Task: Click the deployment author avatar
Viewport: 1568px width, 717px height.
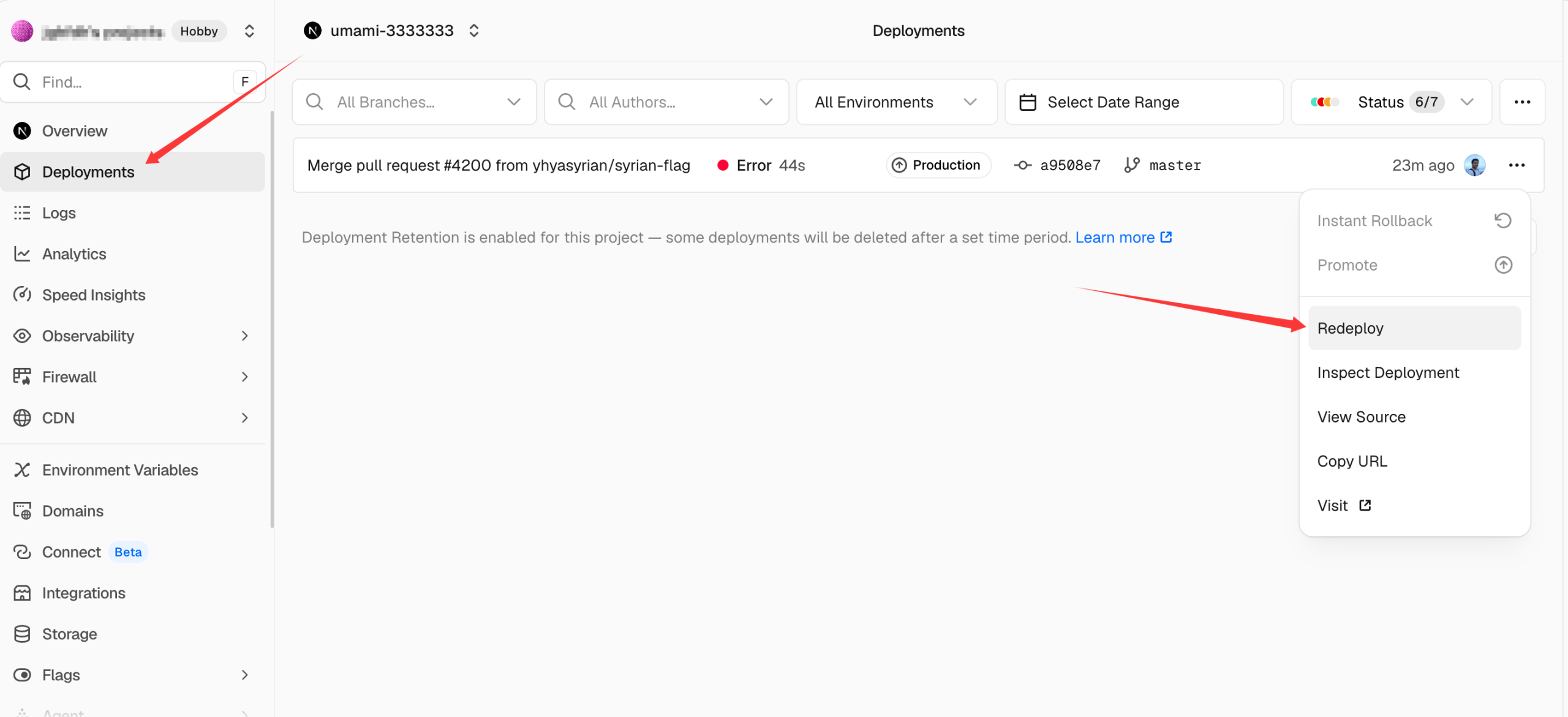Action: [1475, 165]
